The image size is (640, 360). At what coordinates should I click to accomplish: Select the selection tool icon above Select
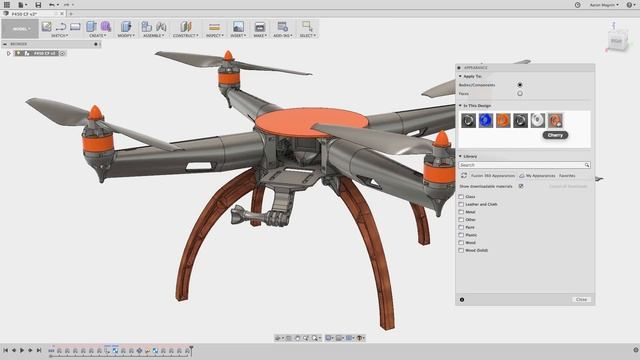tap(307, 27)
